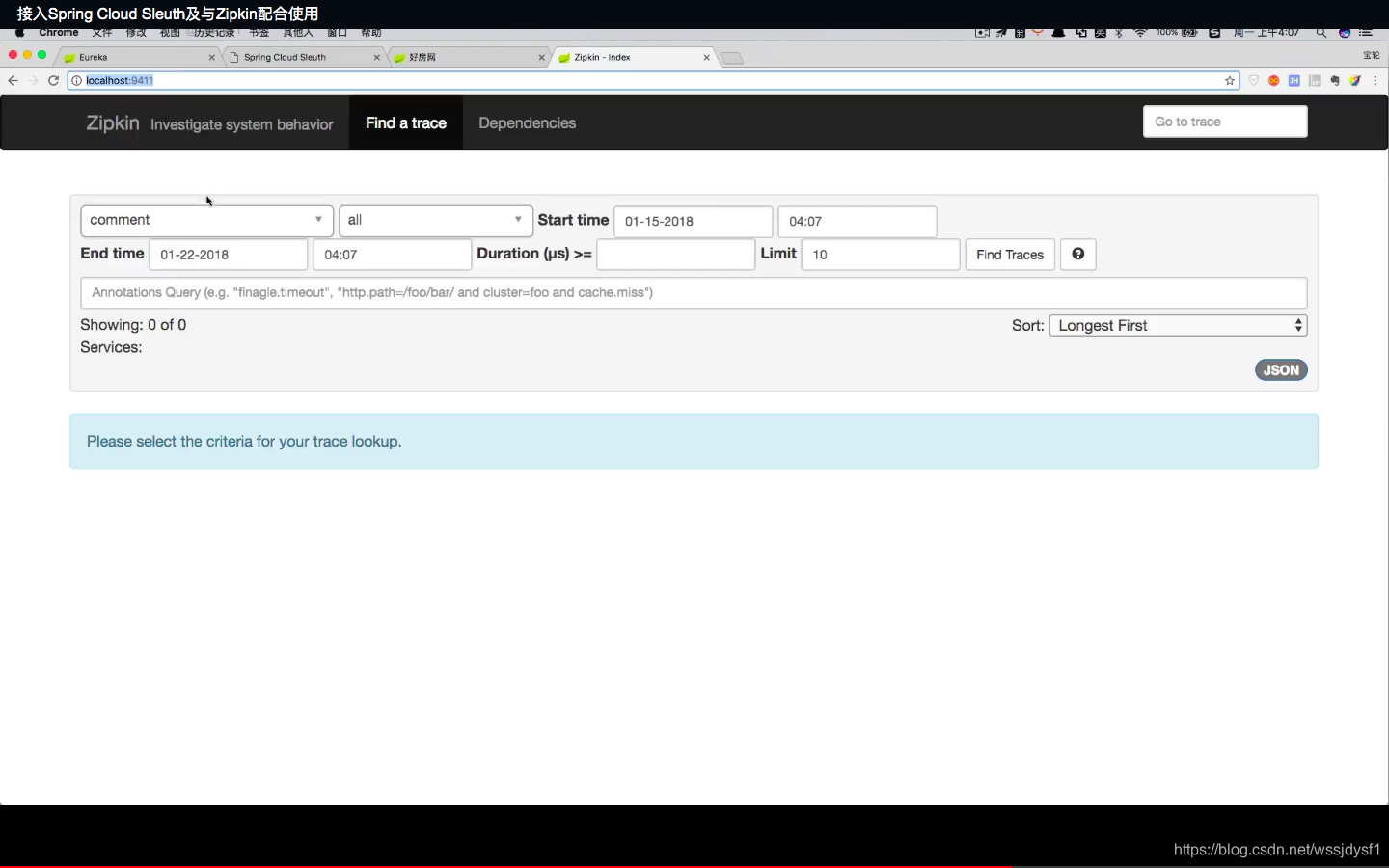Screen dimensions: 1389x868
Task: Close the Eureka tab
Action: point(212,58)
